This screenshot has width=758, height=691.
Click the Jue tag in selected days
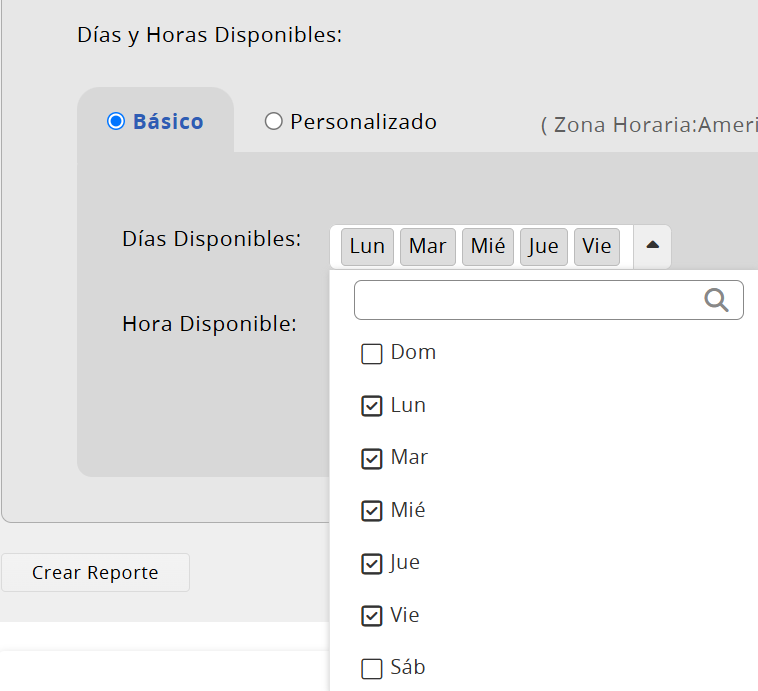[544, 247]
